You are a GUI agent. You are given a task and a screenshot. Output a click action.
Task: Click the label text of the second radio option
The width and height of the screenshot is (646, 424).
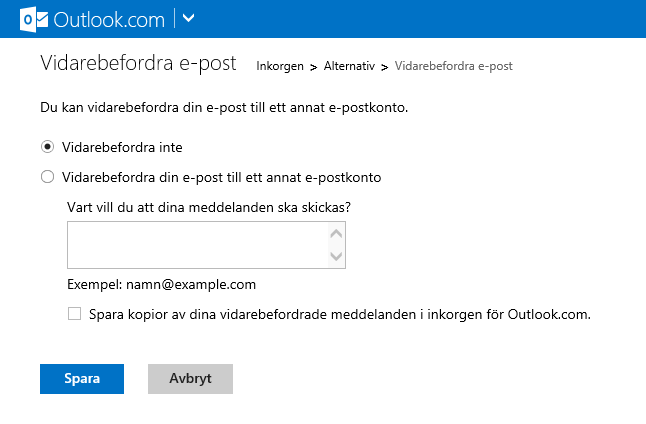222,177
